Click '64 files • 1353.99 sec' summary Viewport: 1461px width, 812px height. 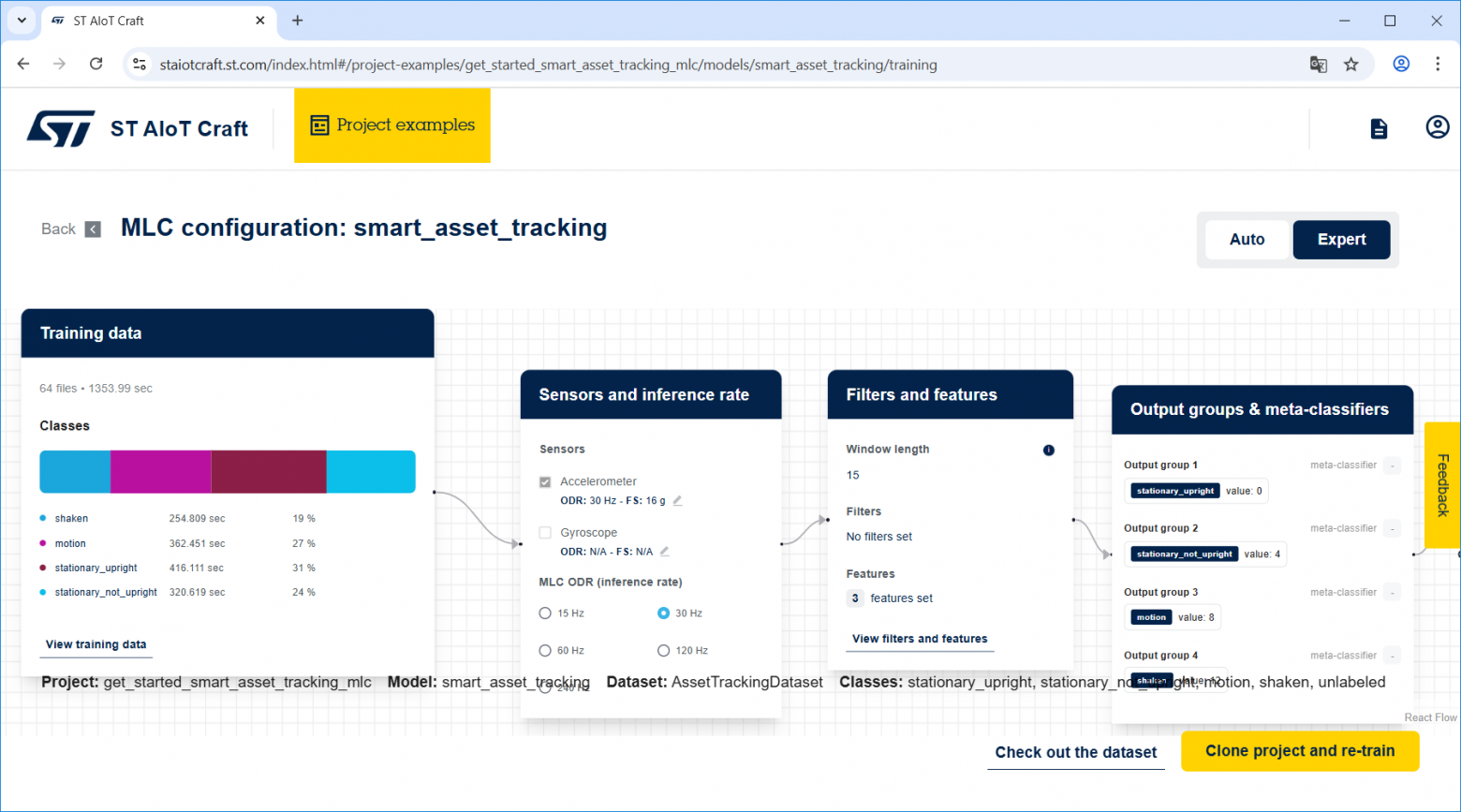(x=96, y=388)
